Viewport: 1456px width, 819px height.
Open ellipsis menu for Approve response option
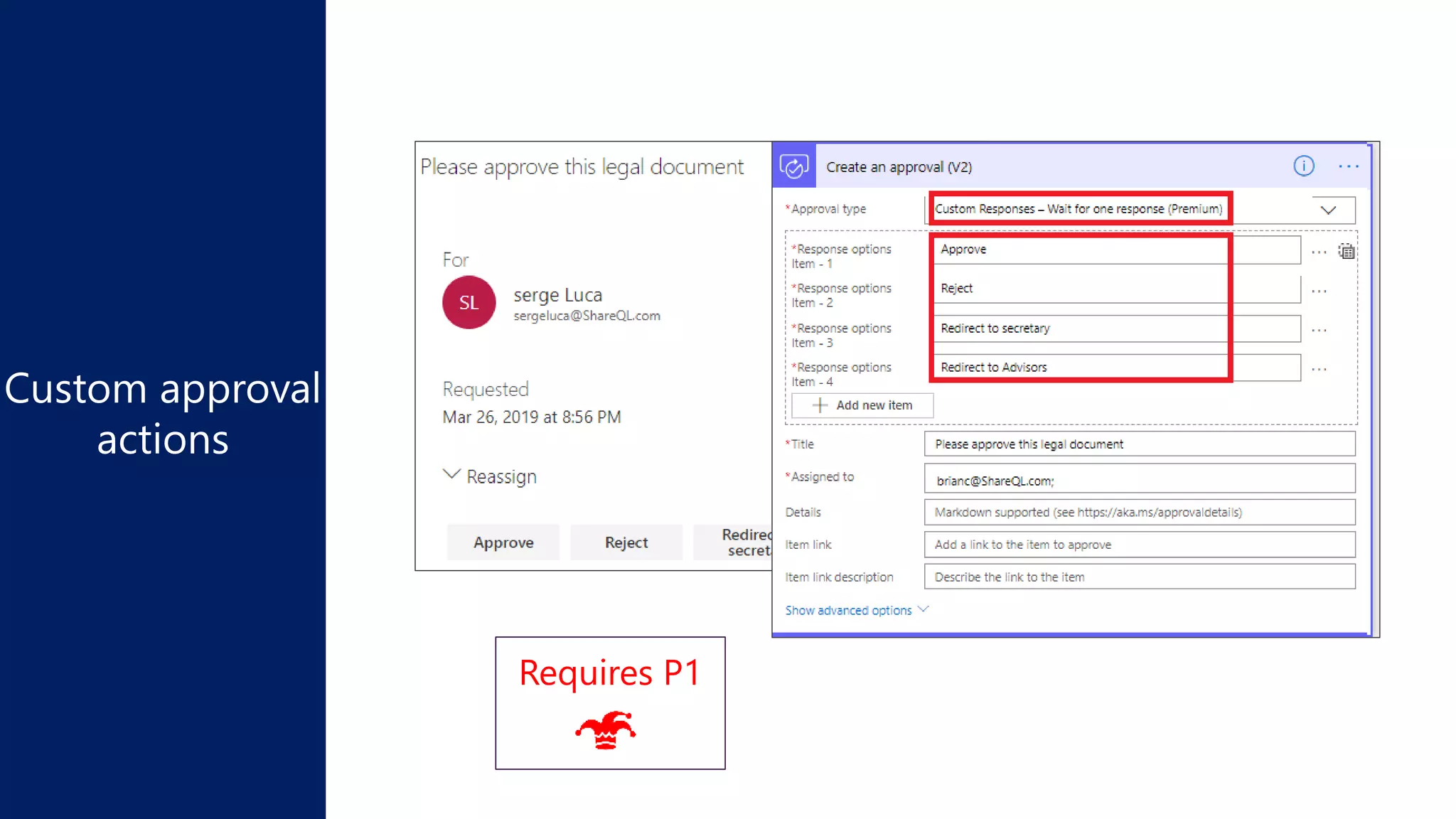[1319, 252]
